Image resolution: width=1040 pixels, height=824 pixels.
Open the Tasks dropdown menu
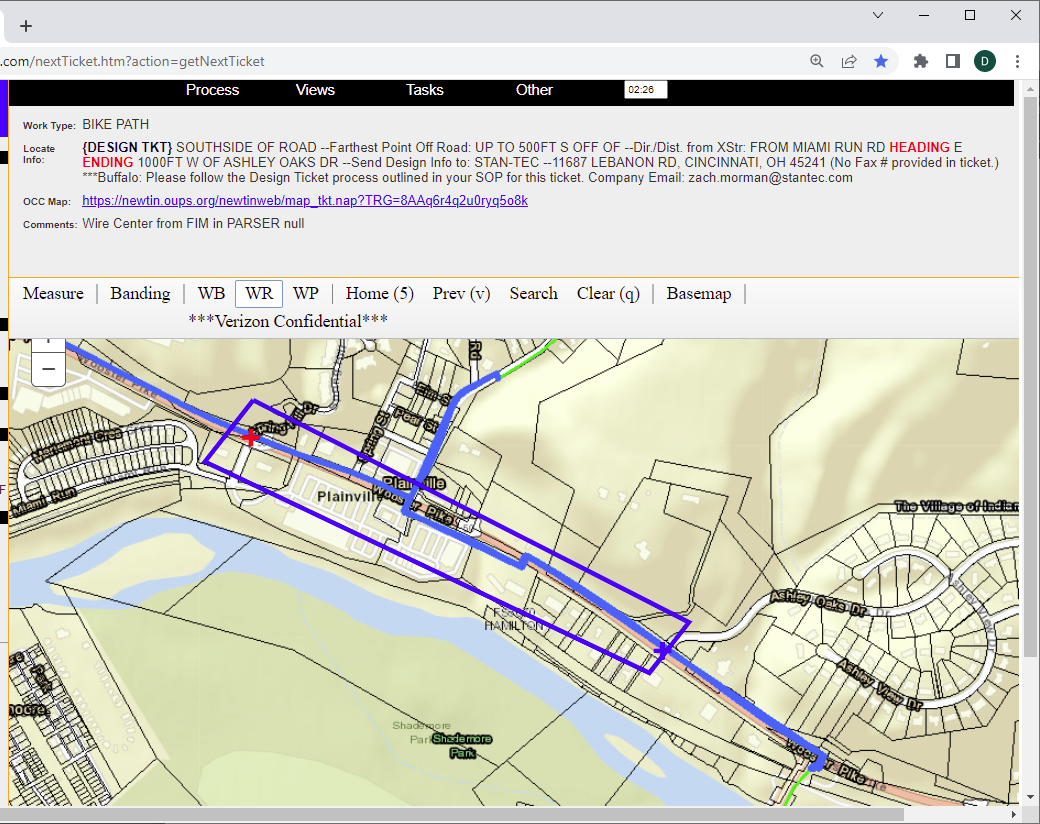424,90
